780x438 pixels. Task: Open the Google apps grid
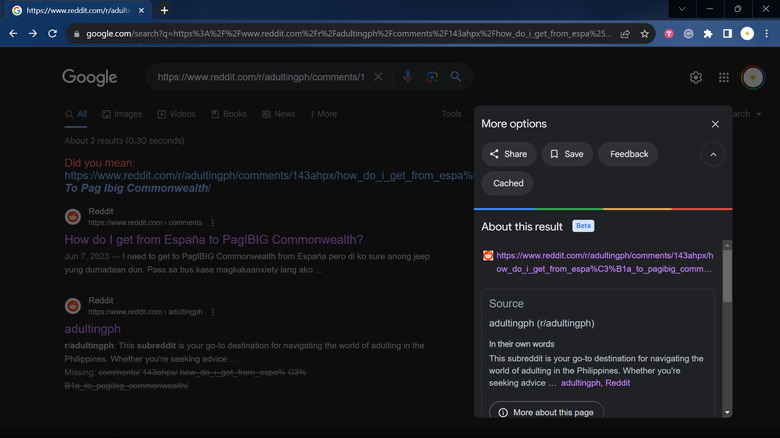pyautogui.click(x=724, y=78)
